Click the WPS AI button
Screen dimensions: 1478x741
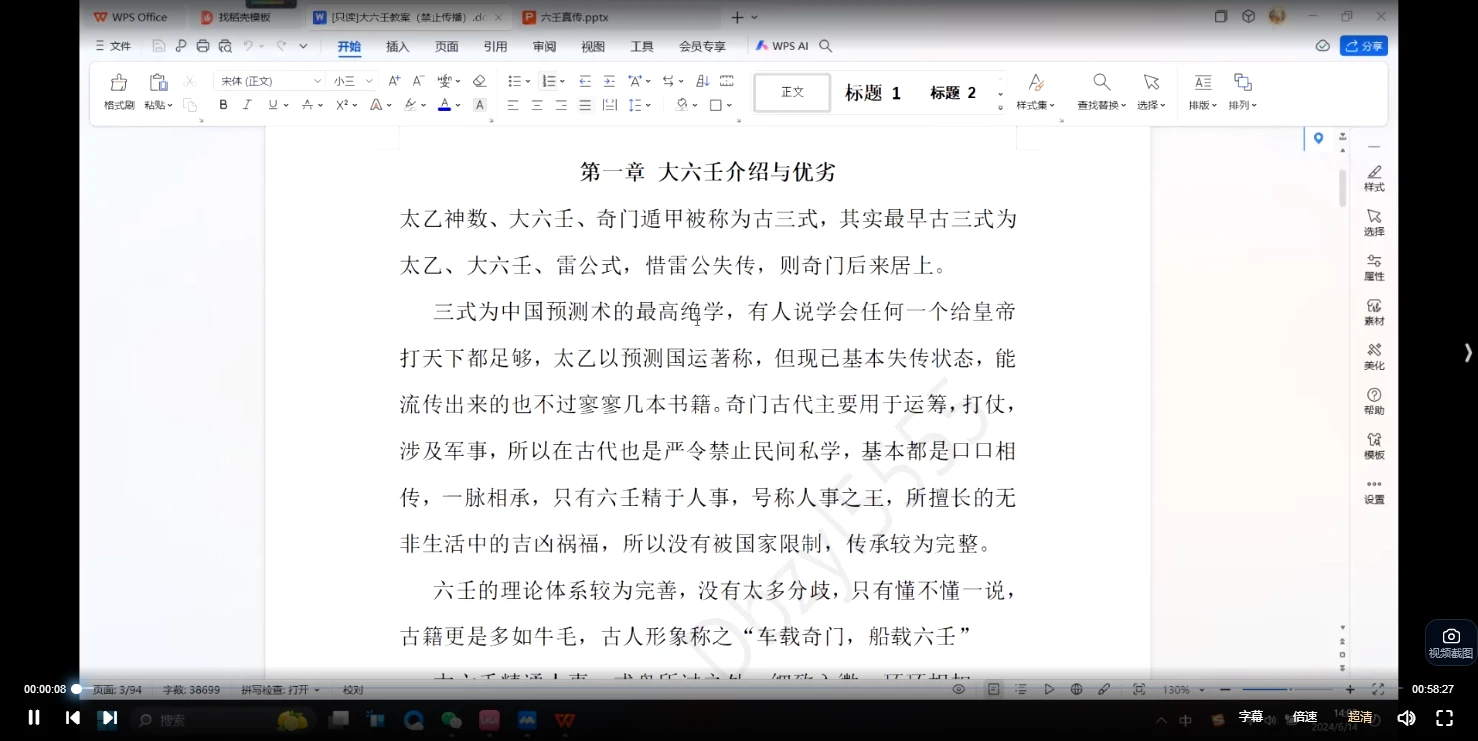point(781,46)
